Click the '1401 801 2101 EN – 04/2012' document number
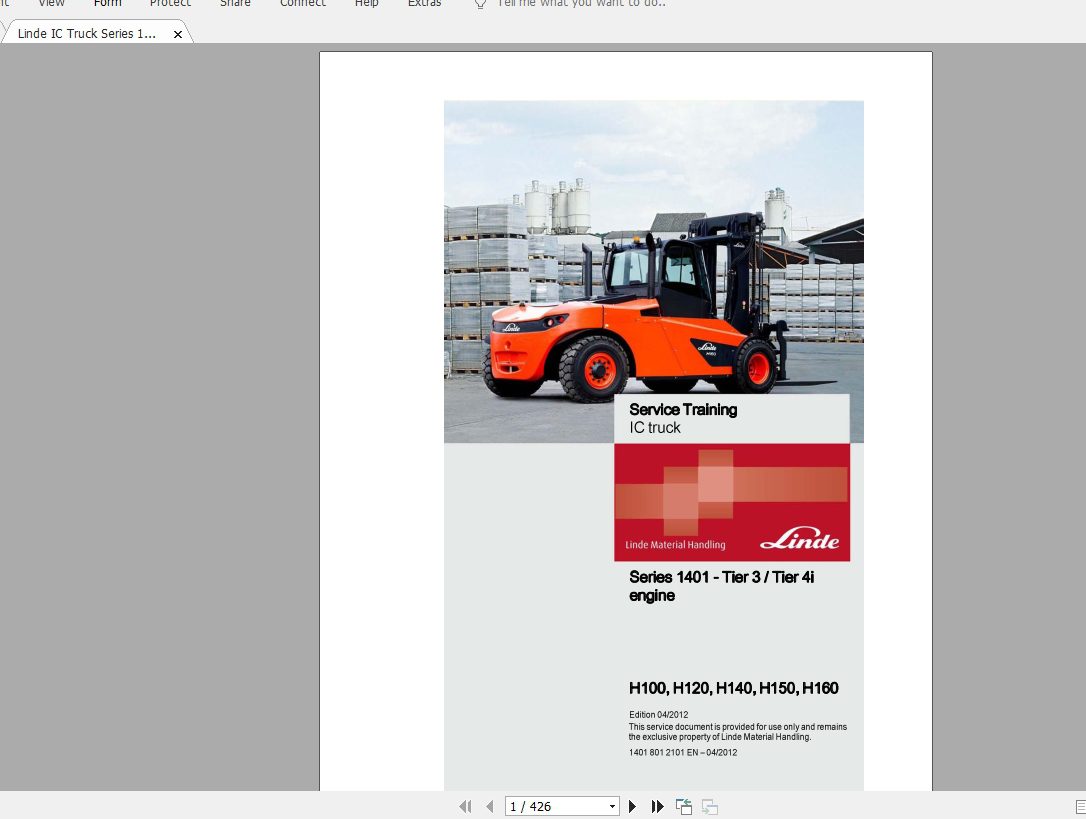The width and height of the screenshot is (1086, 819). point(683,752)
